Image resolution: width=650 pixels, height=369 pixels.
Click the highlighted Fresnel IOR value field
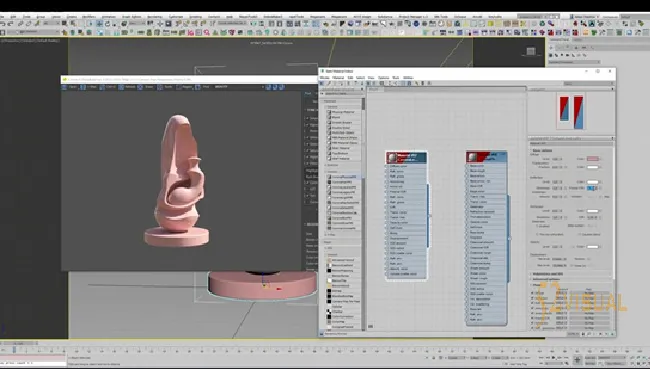tap(592, 188)
